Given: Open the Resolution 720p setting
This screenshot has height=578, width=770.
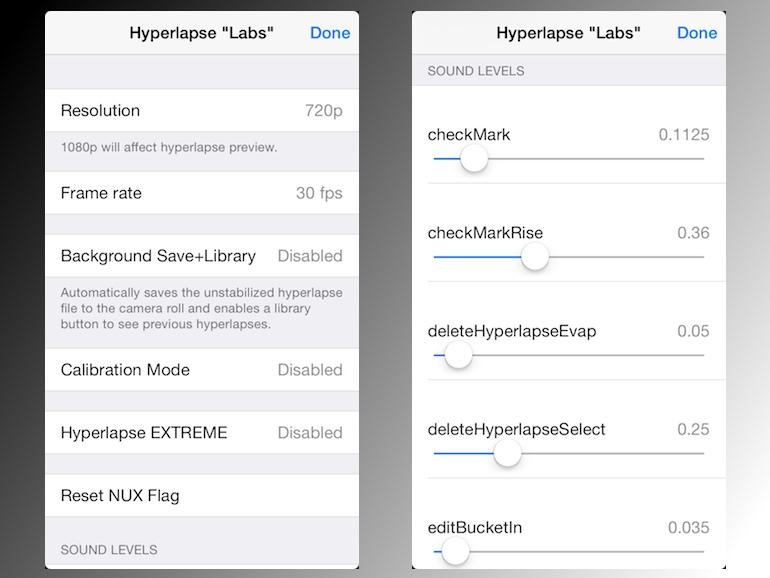Looking at the screenshot, I should pos(201,110).
